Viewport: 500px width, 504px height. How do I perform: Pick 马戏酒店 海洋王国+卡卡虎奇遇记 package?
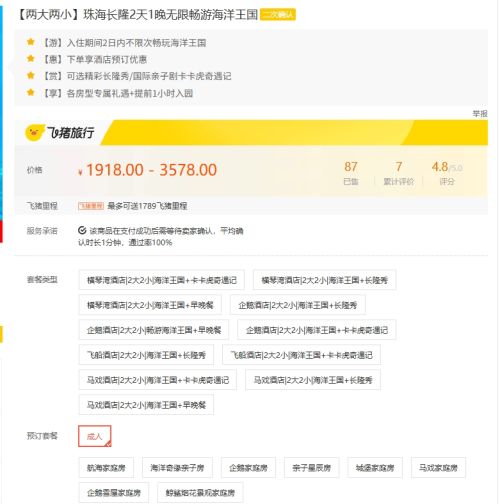pyautogui.click(x=158, y=380)
